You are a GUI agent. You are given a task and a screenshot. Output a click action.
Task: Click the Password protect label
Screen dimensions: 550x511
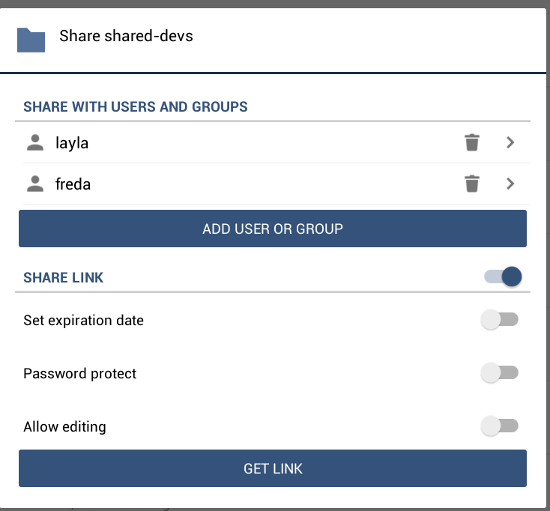pyautogui.click(x=80, y=374)
